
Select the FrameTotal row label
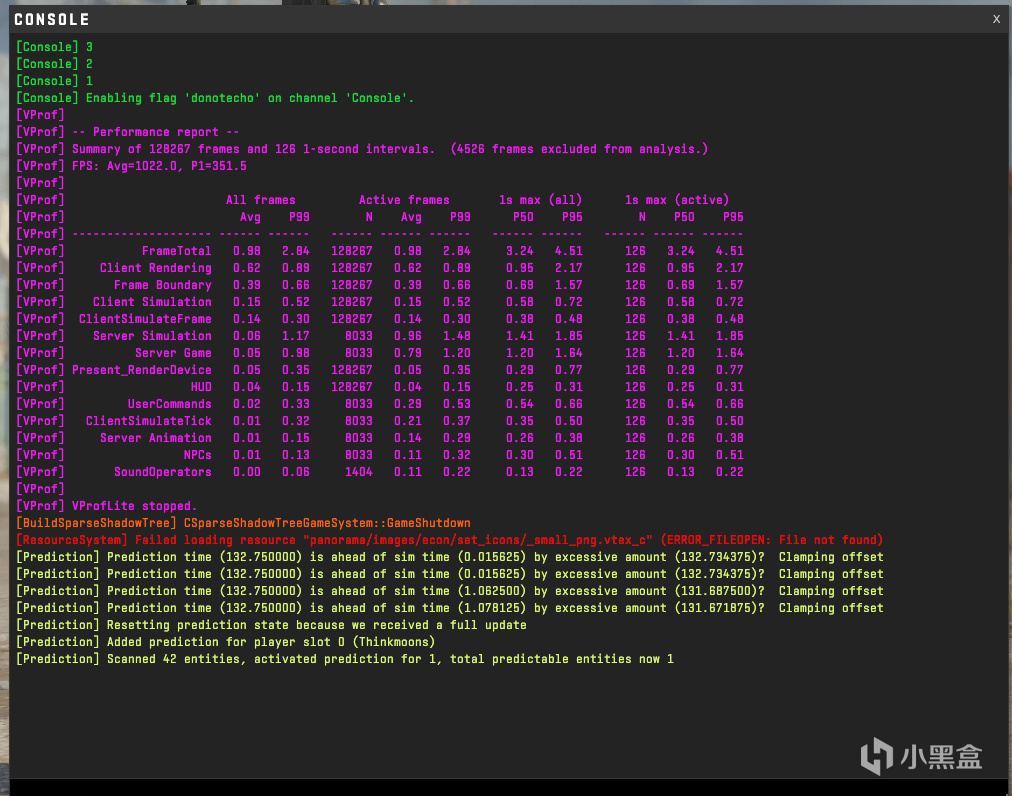[x=177, y=251]
